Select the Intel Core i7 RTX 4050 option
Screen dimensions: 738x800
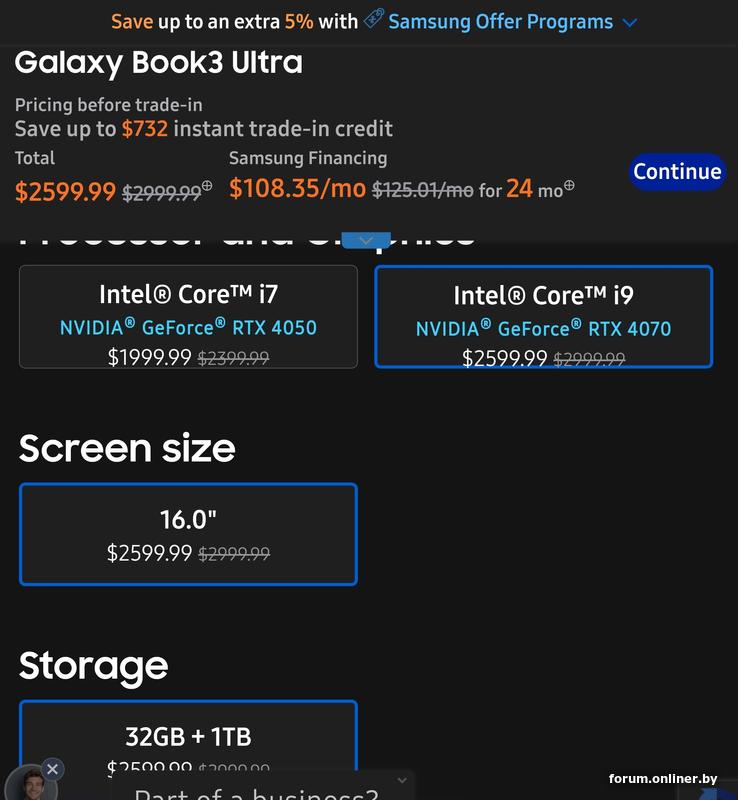pos(188,316)
